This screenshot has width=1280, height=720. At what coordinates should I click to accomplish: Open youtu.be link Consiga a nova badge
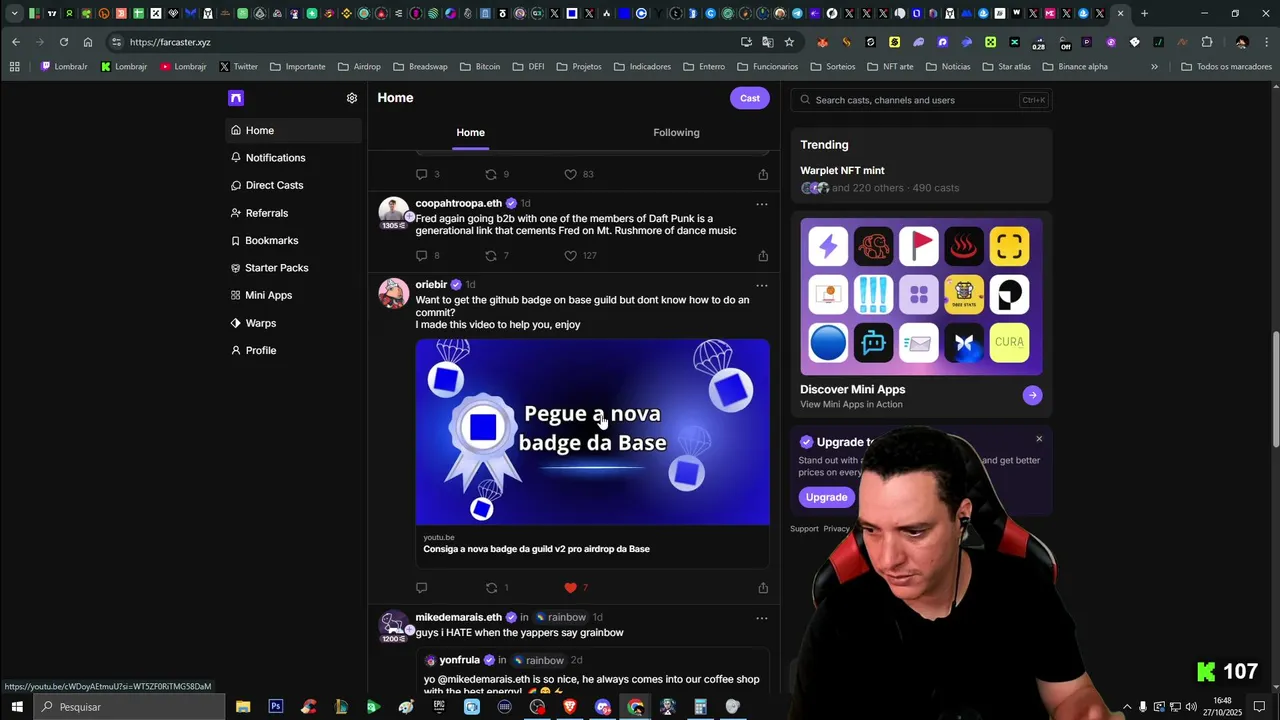coord(536,549)
